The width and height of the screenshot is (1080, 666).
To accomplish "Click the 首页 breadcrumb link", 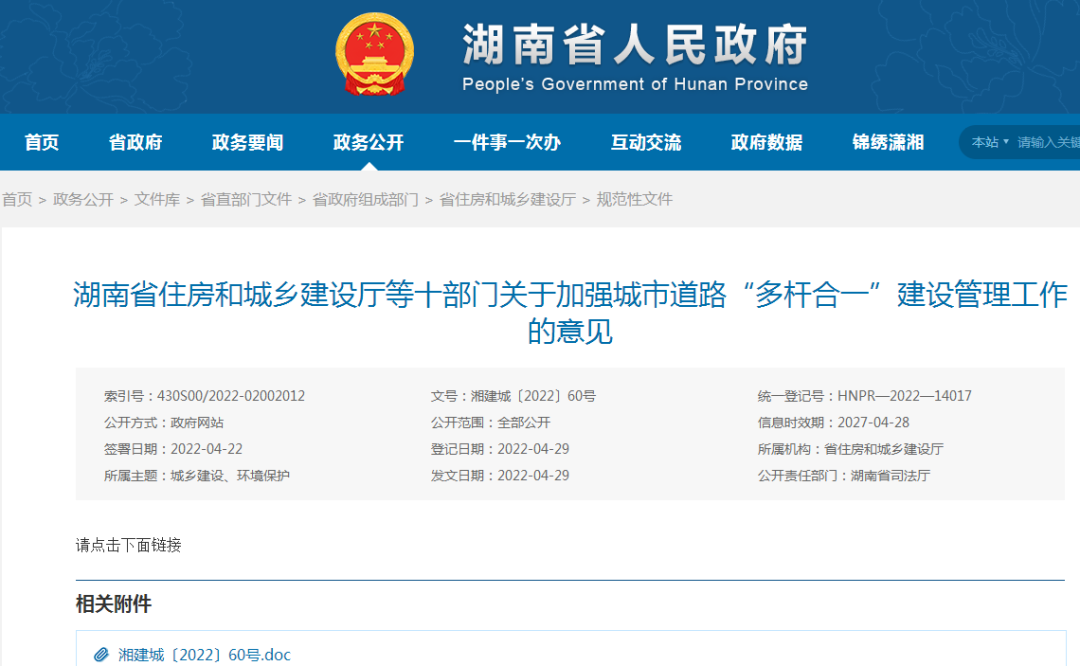I will [x=17, y=199].
